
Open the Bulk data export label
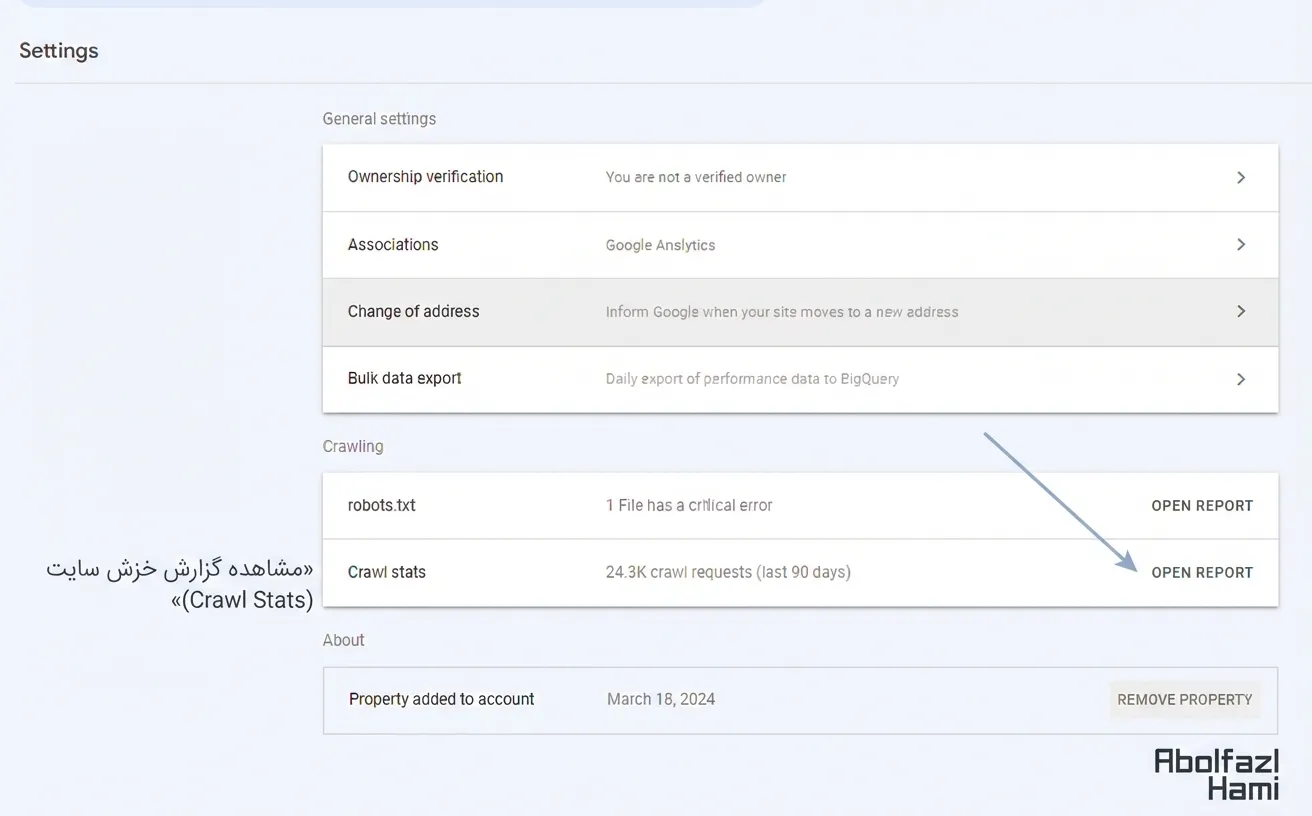(404, 379)
